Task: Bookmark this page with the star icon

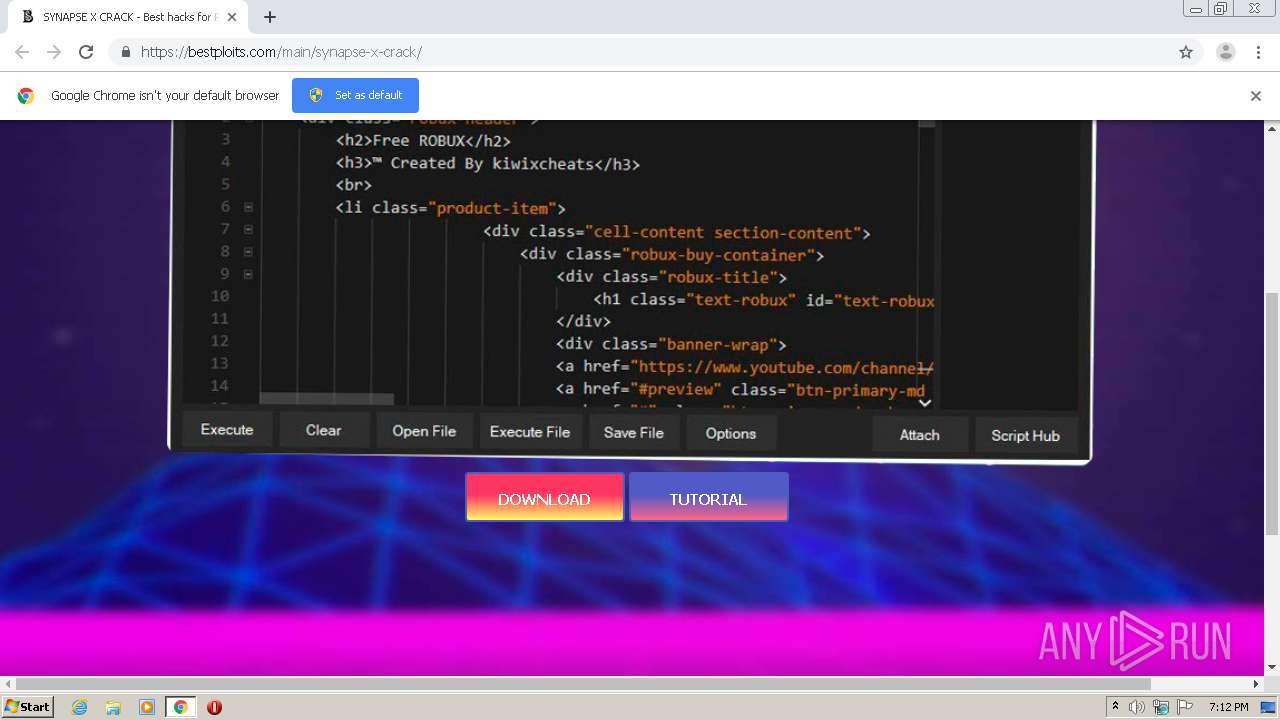Action: point(1186,52)
